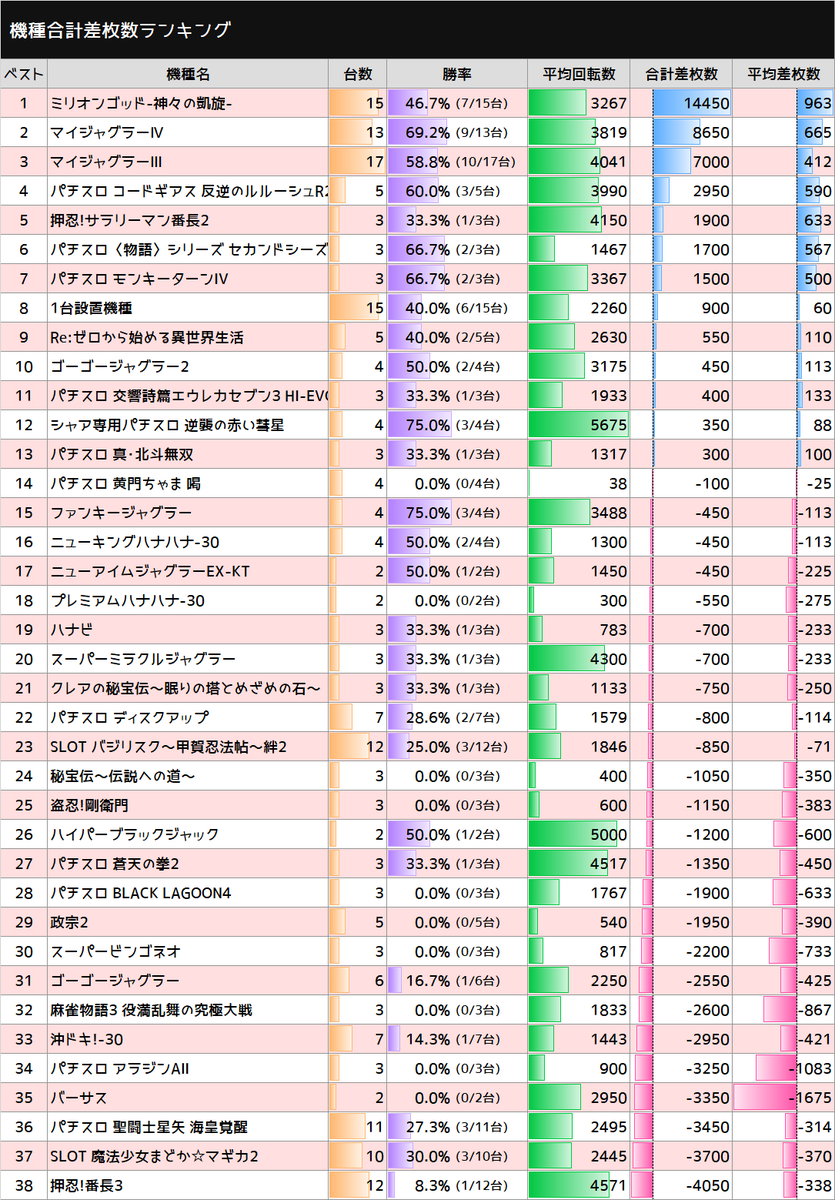This screenshot has height=1200, width=835.
Task: Click the 8650 total difference value
Action: tap(711, 132)
